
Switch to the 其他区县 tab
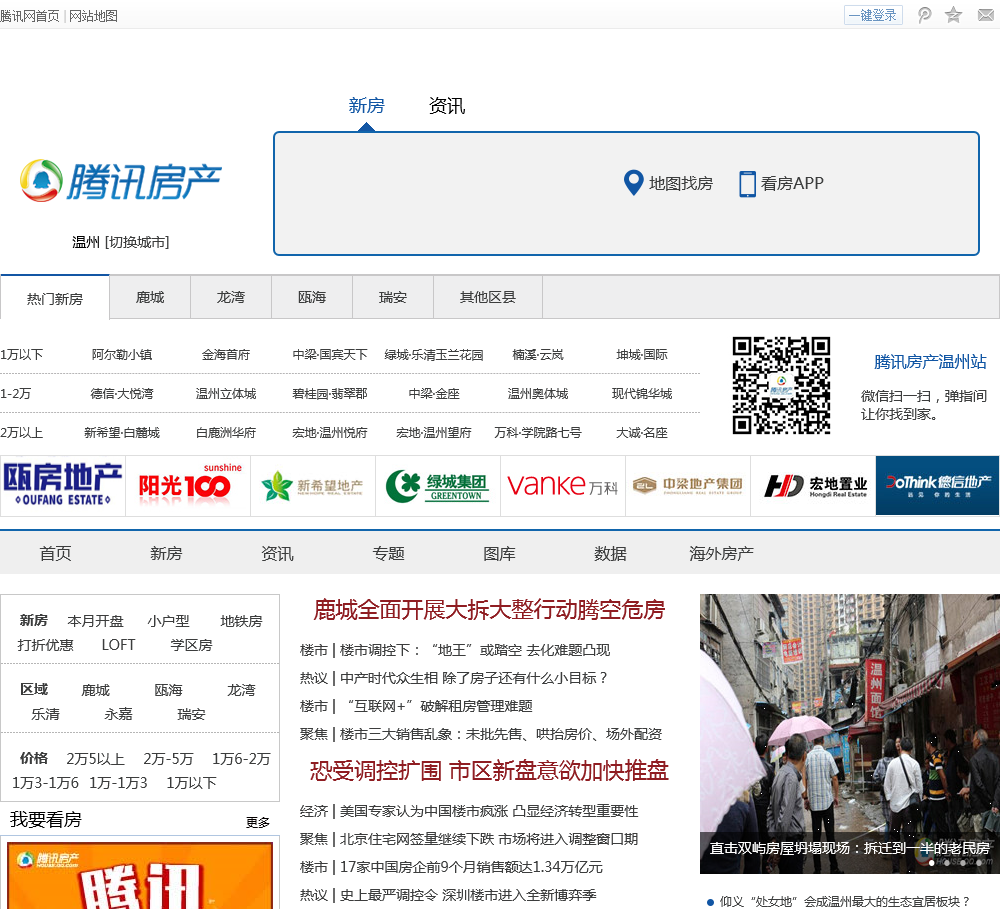point(488,297)
